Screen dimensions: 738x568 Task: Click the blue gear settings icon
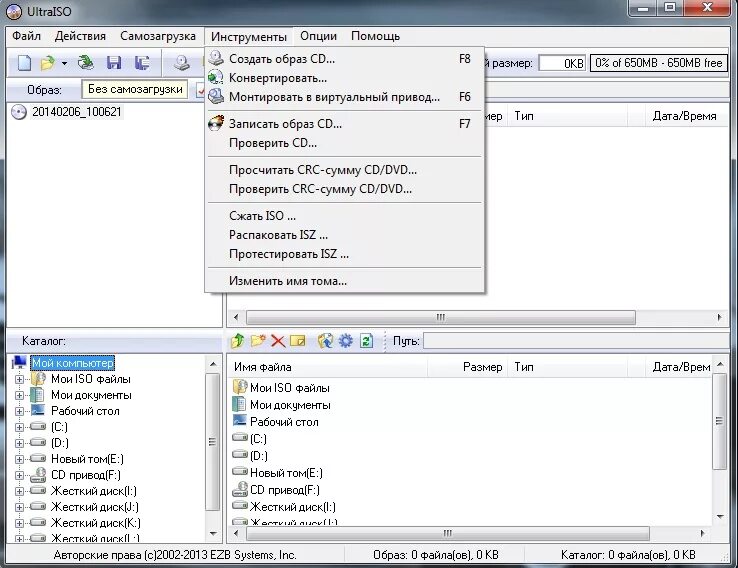point(345,340)
